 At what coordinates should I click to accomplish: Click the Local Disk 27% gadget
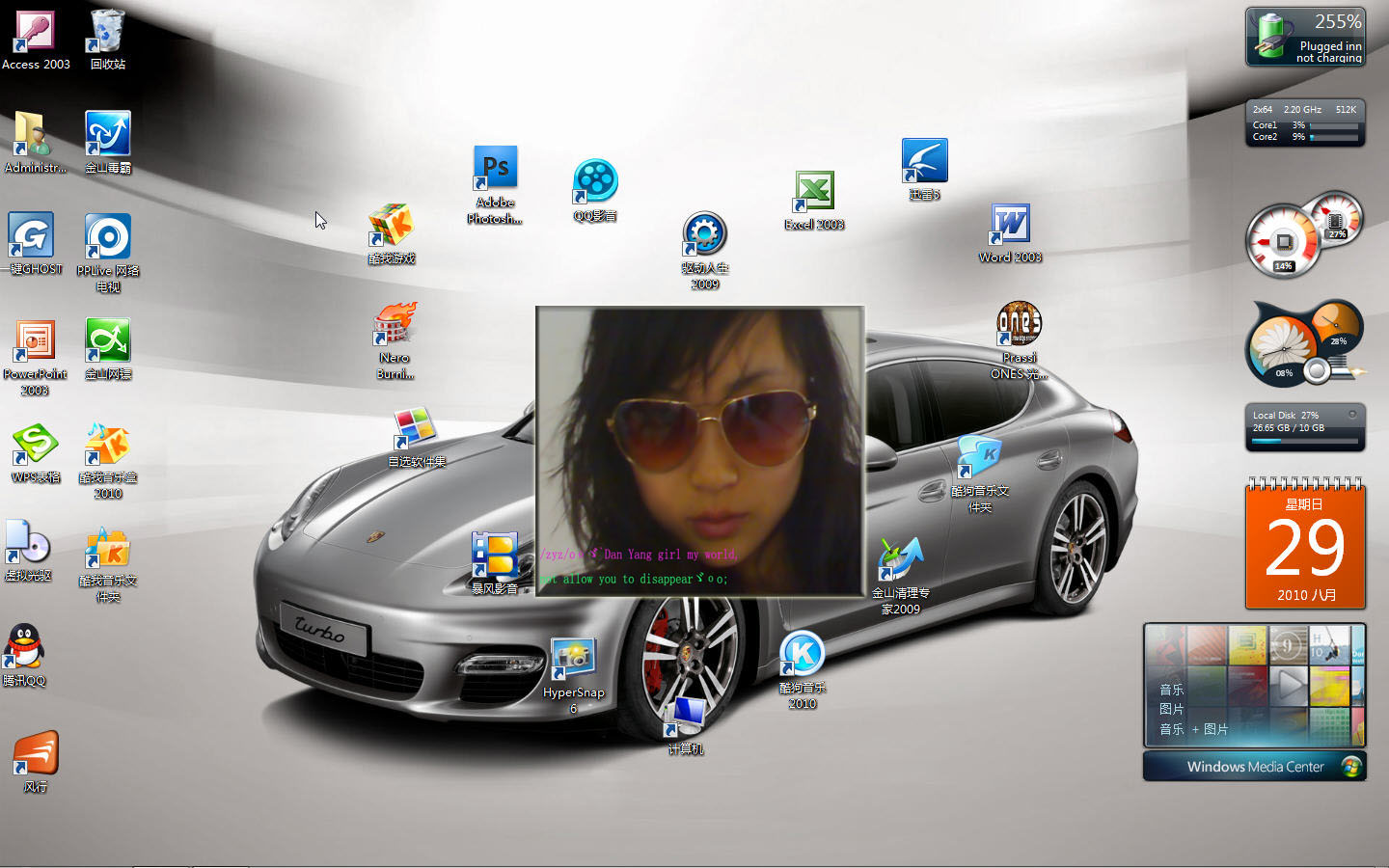[x=1305, y=427]
